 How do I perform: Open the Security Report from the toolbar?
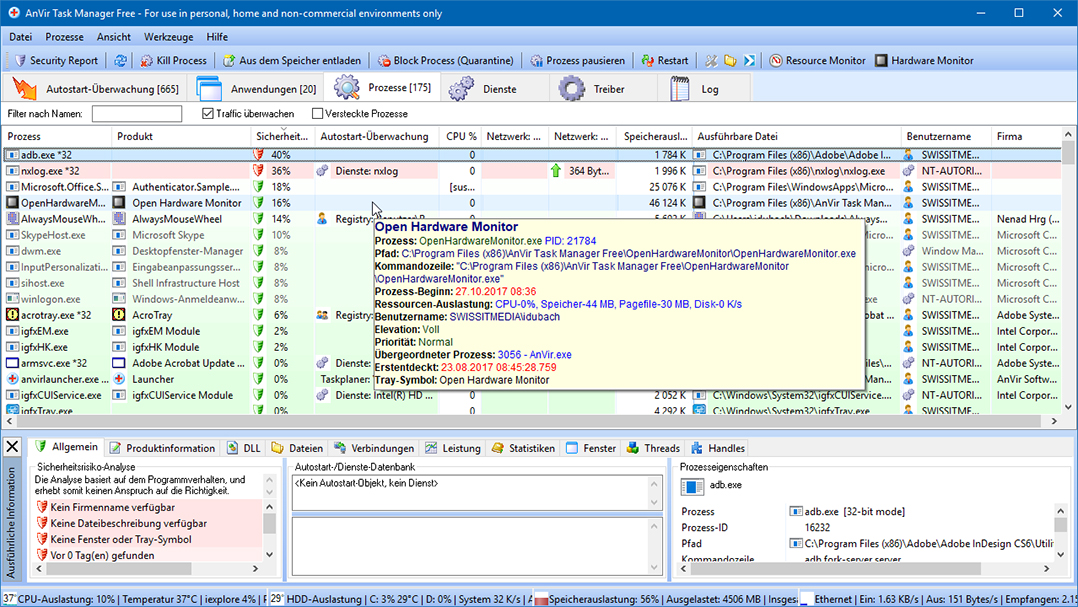tap(56, 60)
